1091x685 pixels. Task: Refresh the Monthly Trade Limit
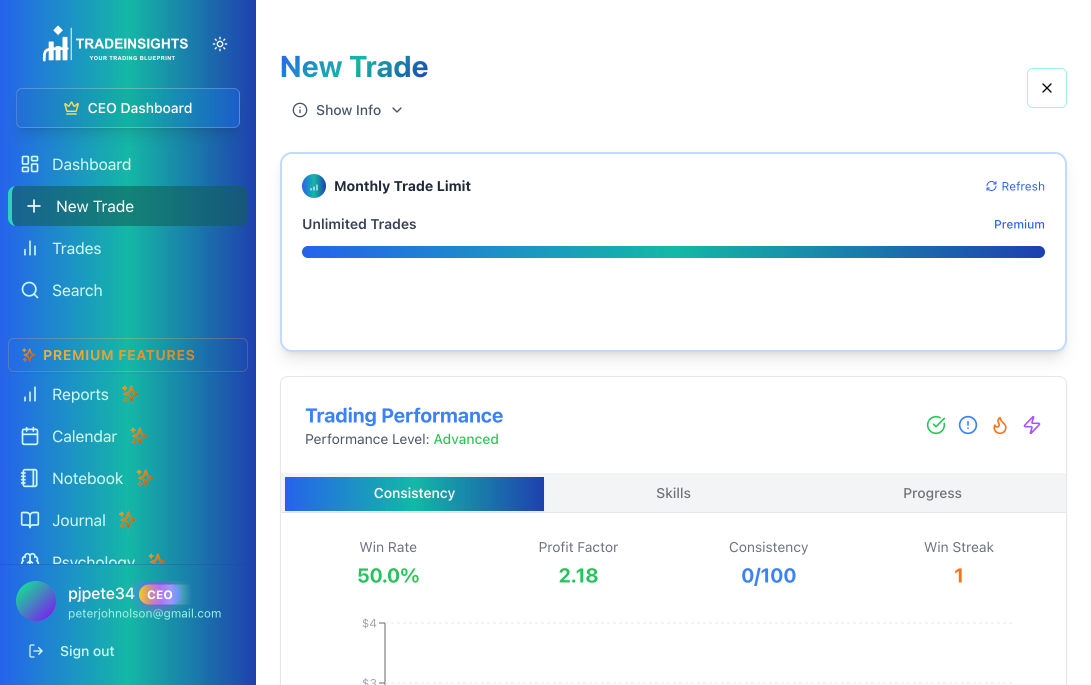click(1015, 186)
